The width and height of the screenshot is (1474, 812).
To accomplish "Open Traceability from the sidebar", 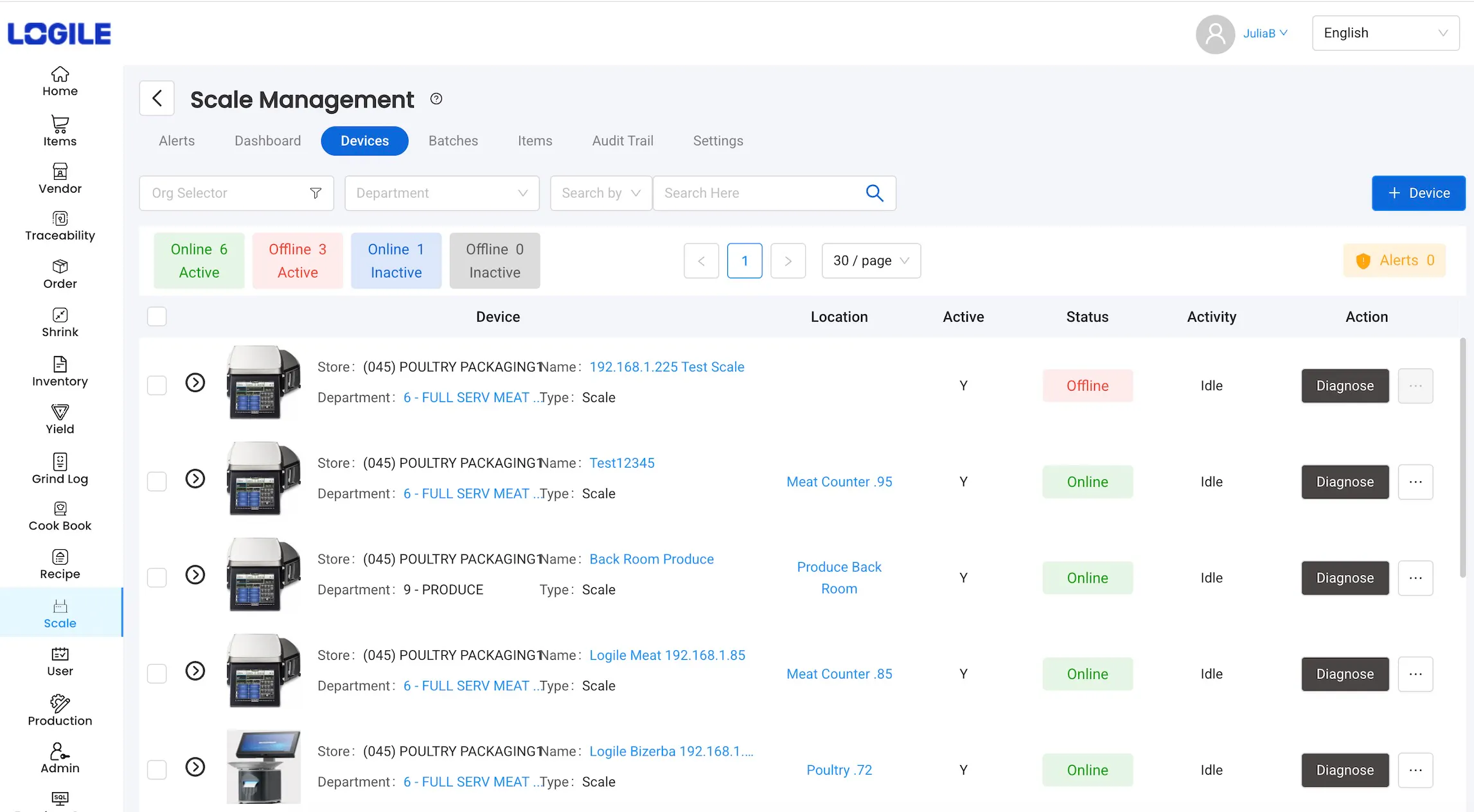I will coord(60,226).
